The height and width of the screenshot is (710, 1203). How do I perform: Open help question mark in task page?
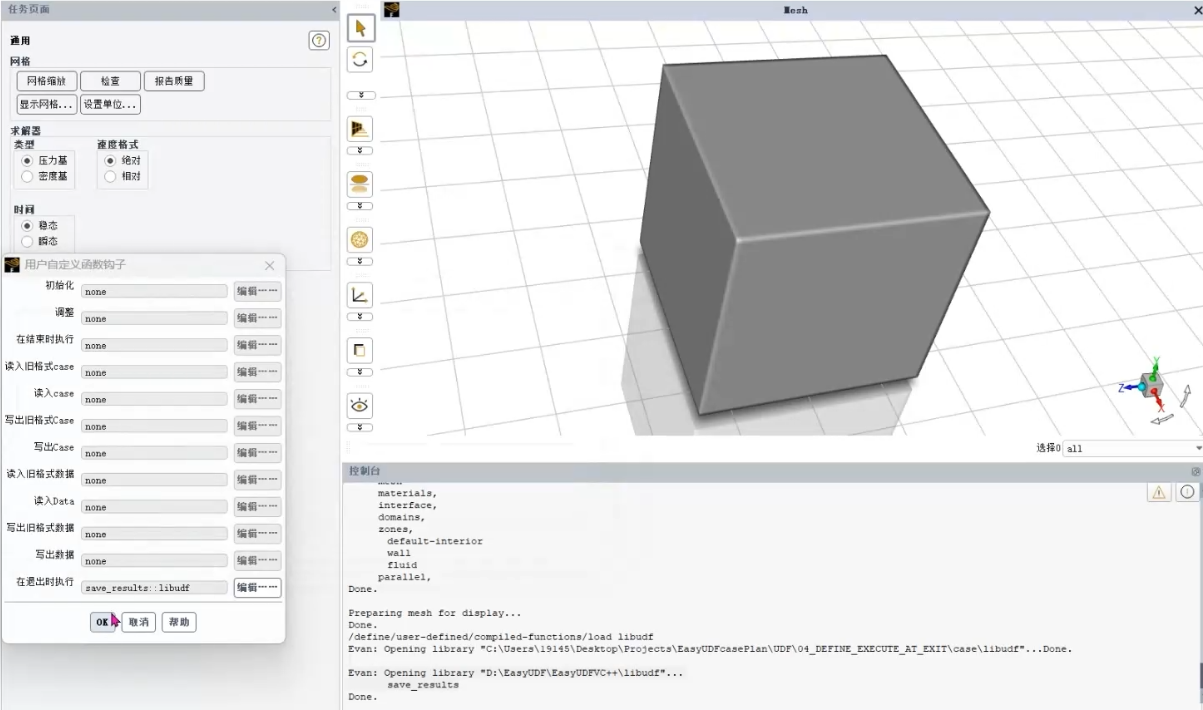tap(319, 41)
